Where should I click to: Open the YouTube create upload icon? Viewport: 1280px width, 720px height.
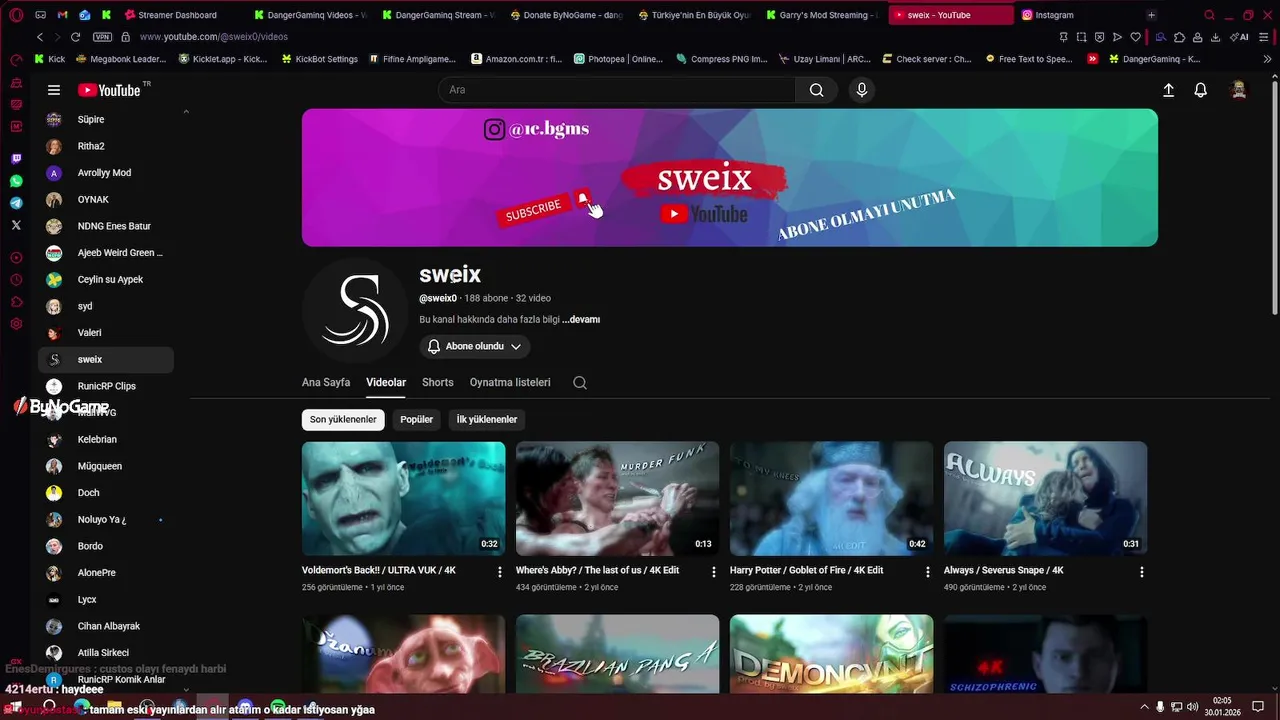pyautogui.click(x=1168, y=90)
